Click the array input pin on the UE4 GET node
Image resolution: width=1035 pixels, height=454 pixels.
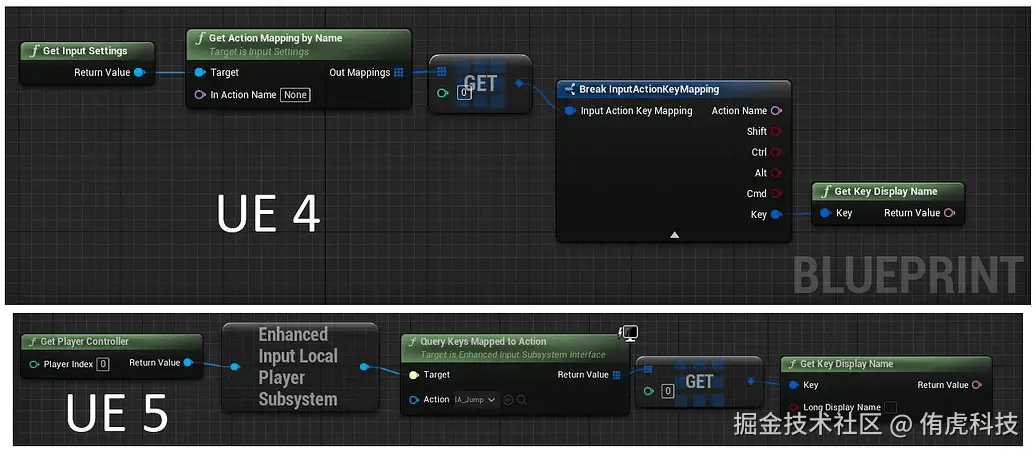click(442, 72)
